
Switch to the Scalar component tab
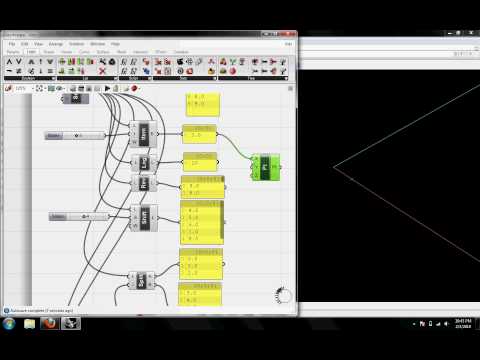49,52
